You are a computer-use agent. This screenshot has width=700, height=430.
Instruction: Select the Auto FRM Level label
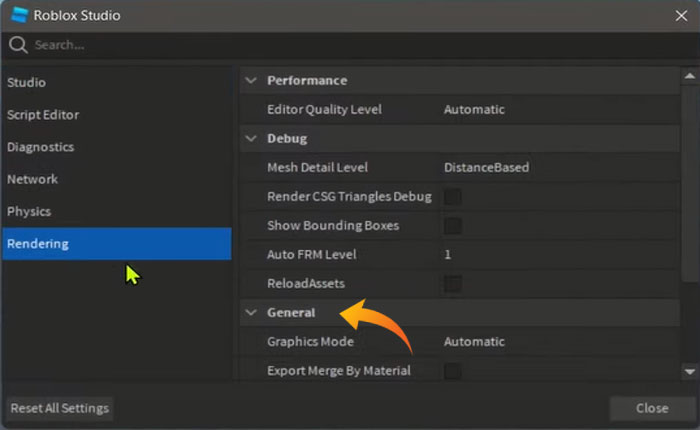coord(312,255)
